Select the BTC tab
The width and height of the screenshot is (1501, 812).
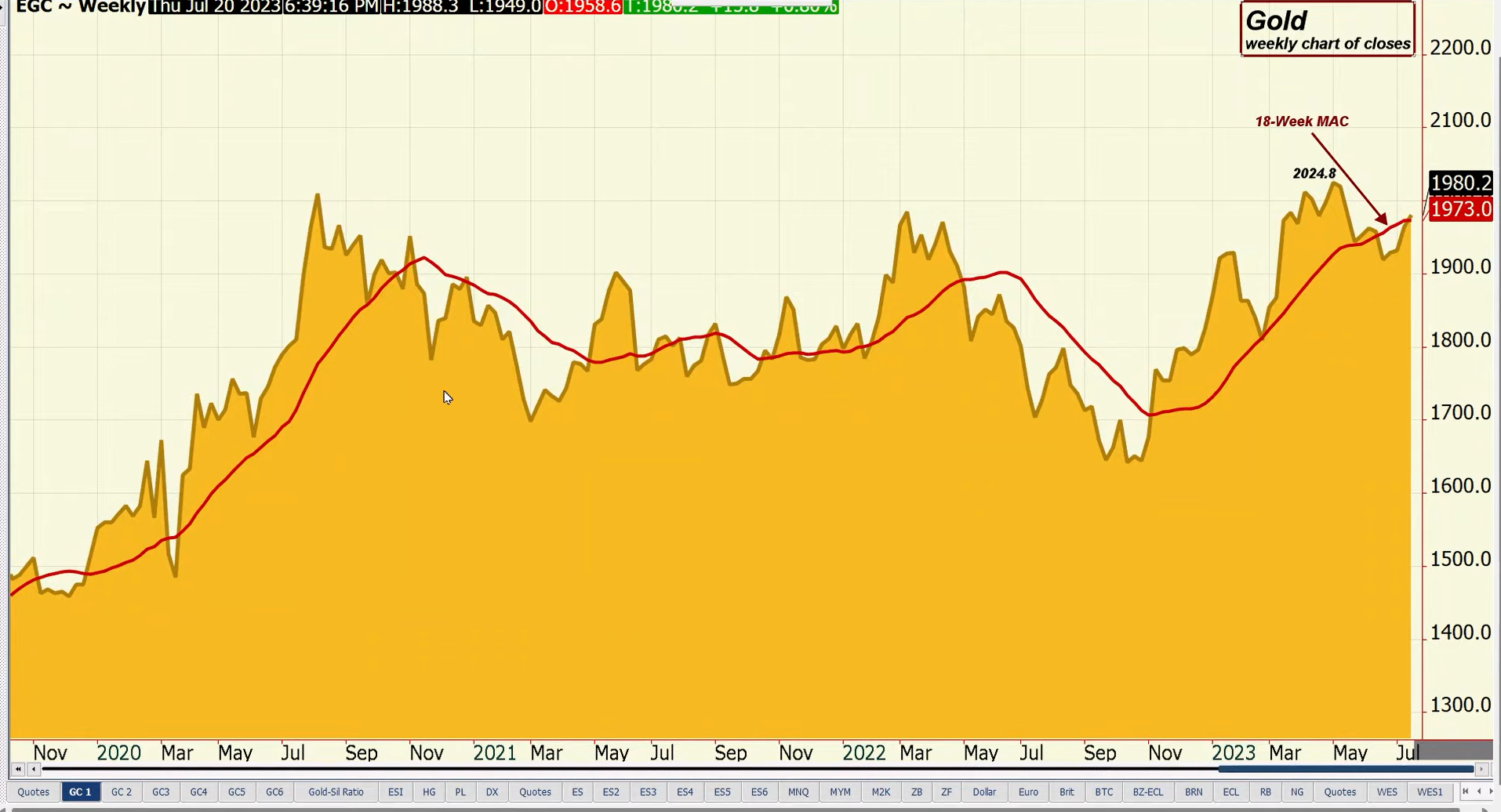pyautogui.click(x=1103, y=792)
